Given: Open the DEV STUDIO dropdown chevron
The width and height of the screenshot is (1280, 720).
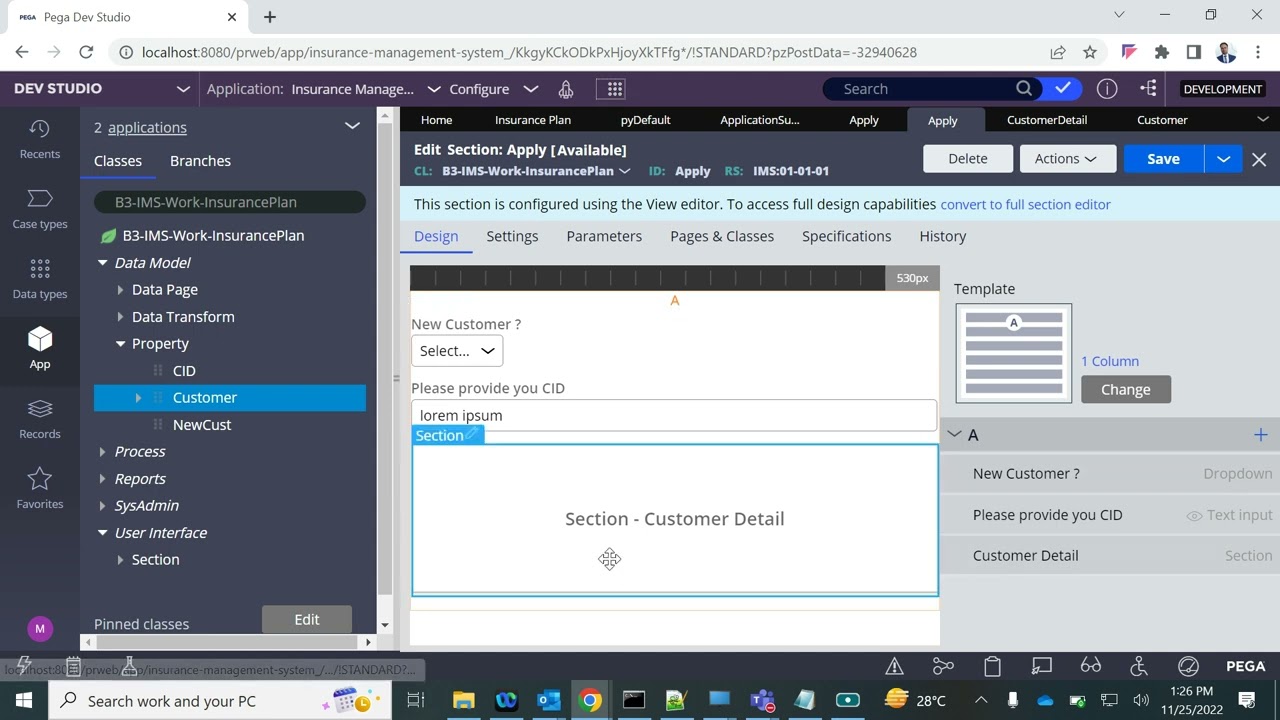Looking at the screenshot, I should click(183, 89).
